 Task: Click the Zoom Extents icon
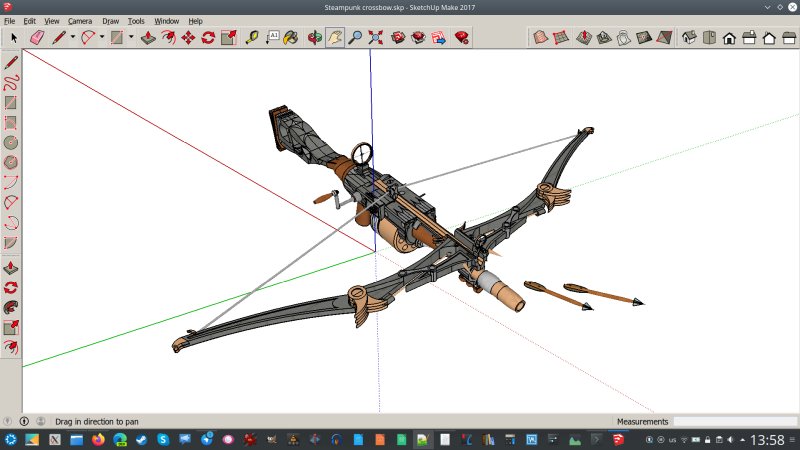click(x=376, y=38)
